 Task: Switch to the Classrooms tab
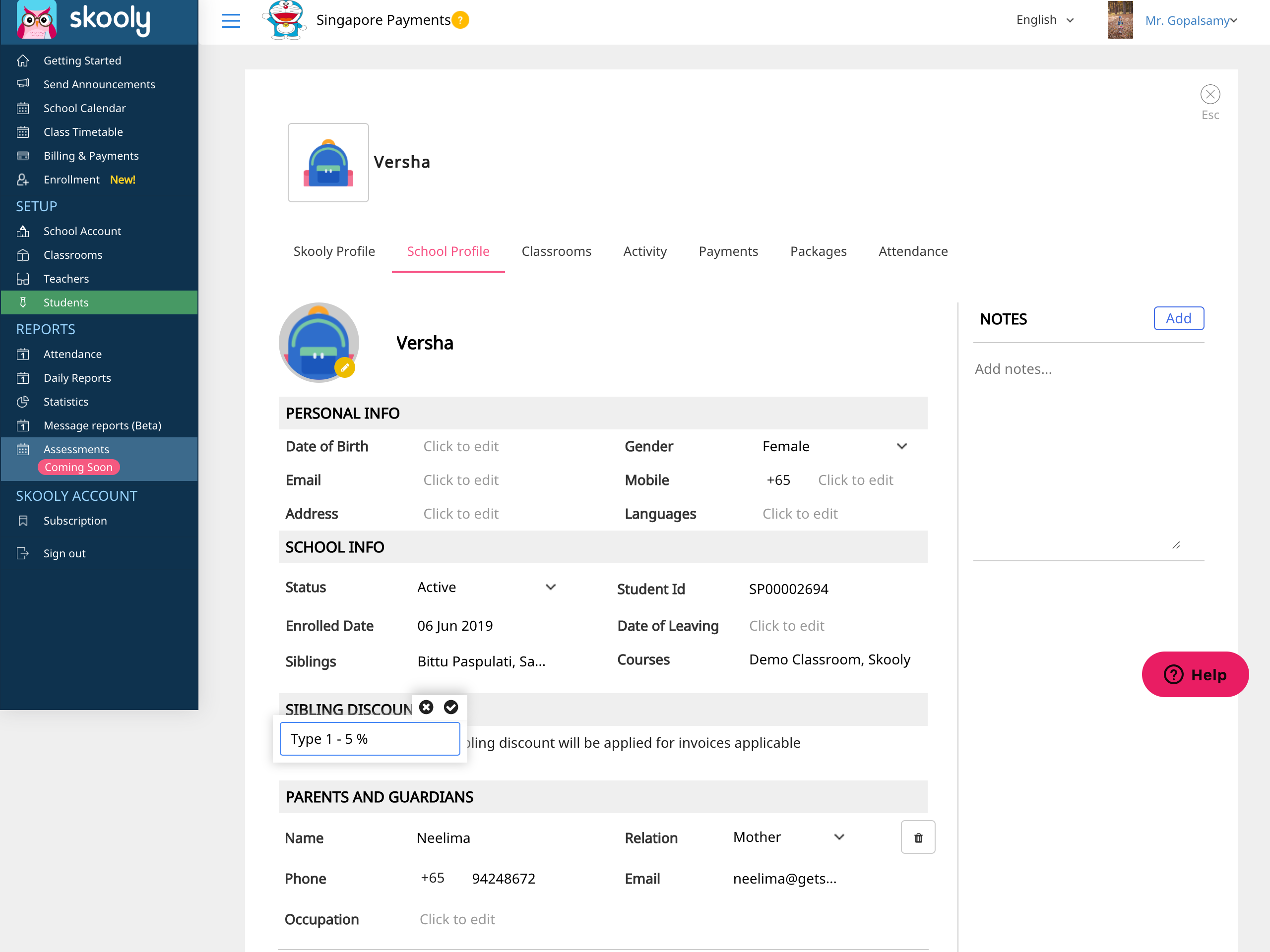pos(556,251)
